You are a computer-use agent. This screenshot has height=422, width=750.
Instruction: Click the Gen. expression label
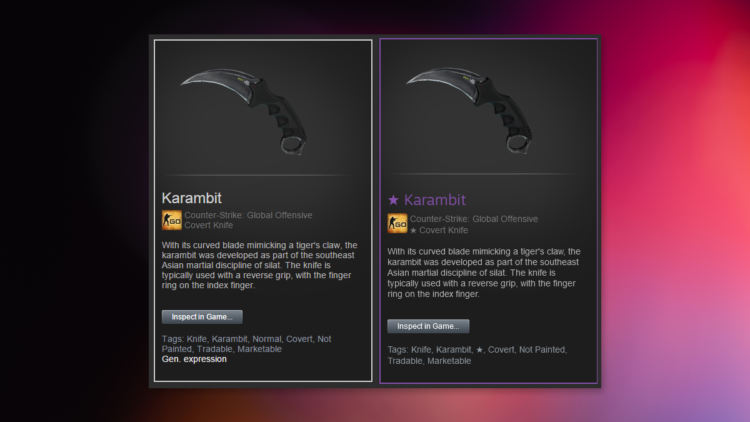194,359
